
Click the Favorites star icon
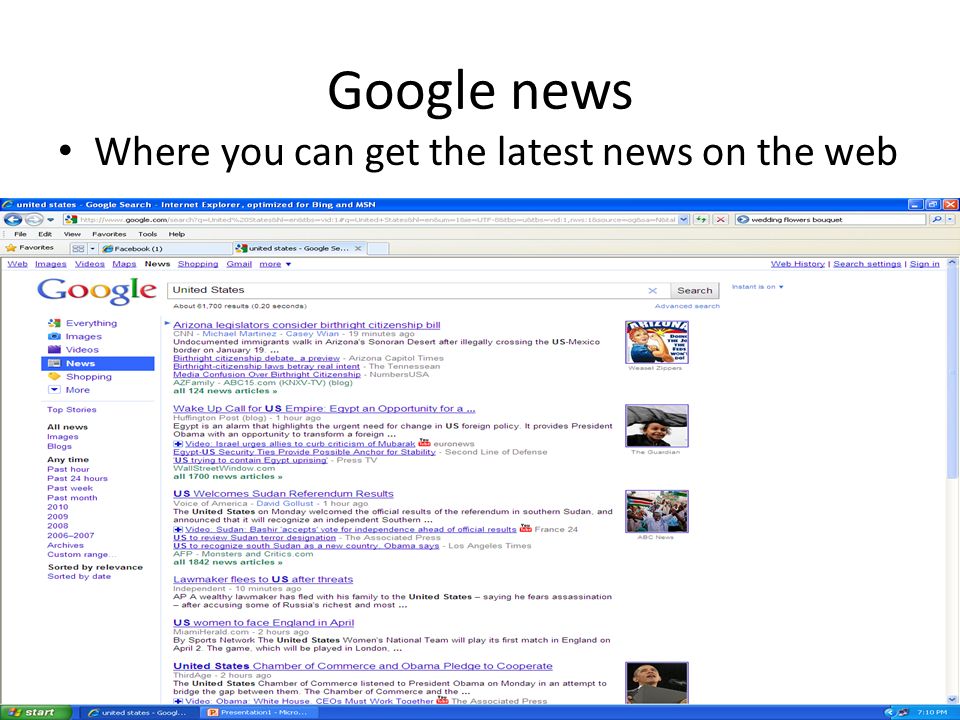pos(10,248)
